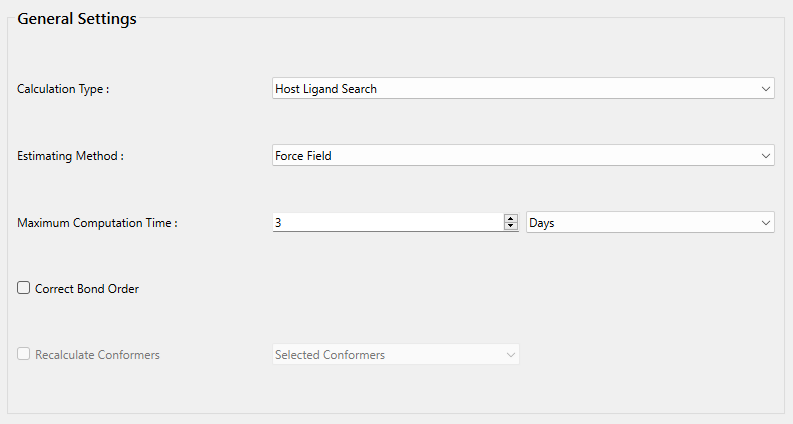This screenshot has height=424, width=793.
Task: Enable the Correct Bond Order checkbox
Action: point(24,288)
